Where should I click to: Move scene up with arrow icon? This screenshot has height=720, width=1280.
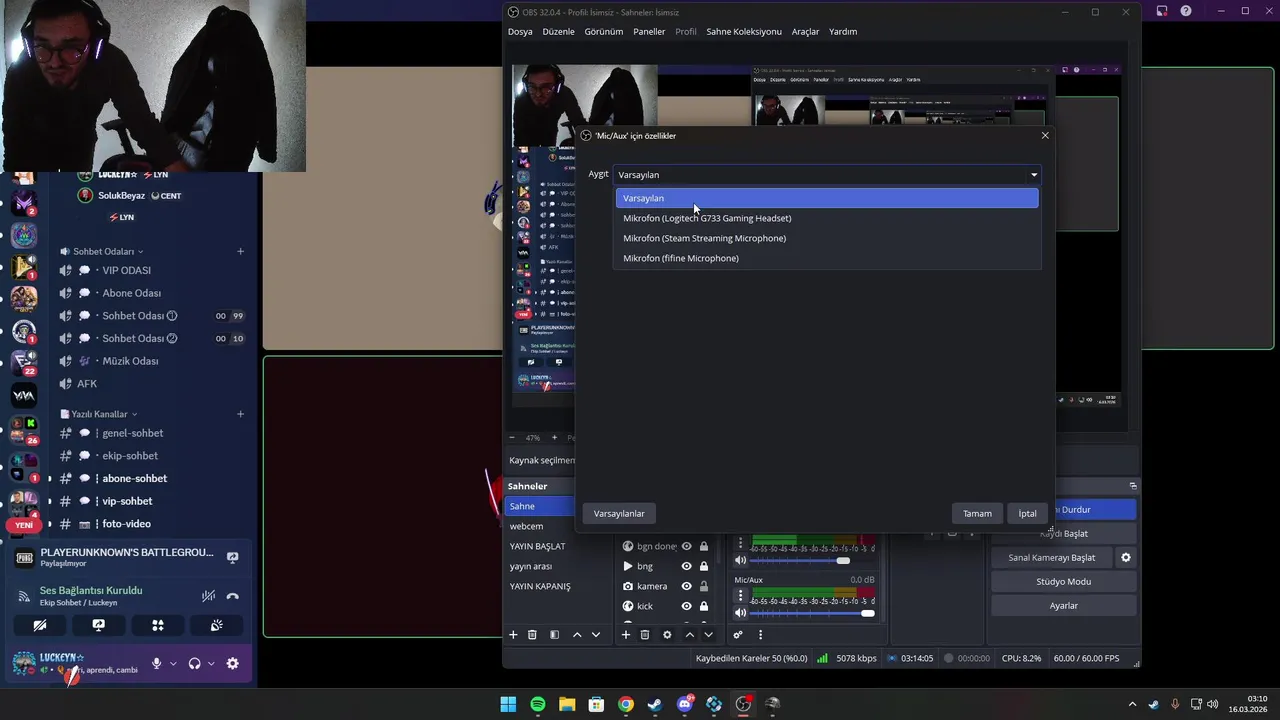[x=577, y=635]
